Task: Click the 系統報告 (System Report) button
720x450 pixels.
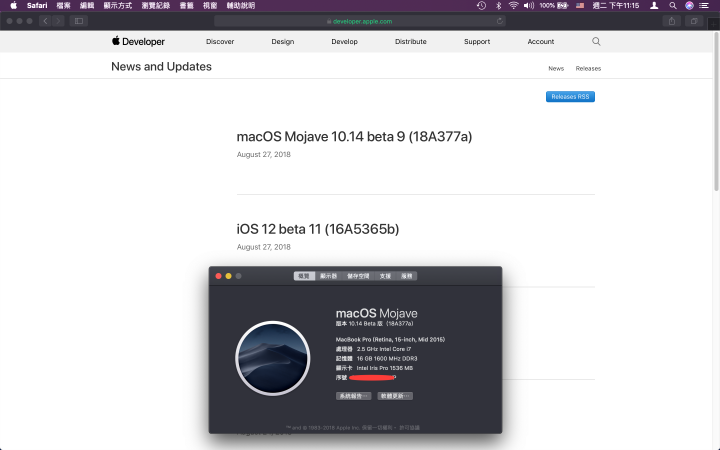Action: point(353,396)
